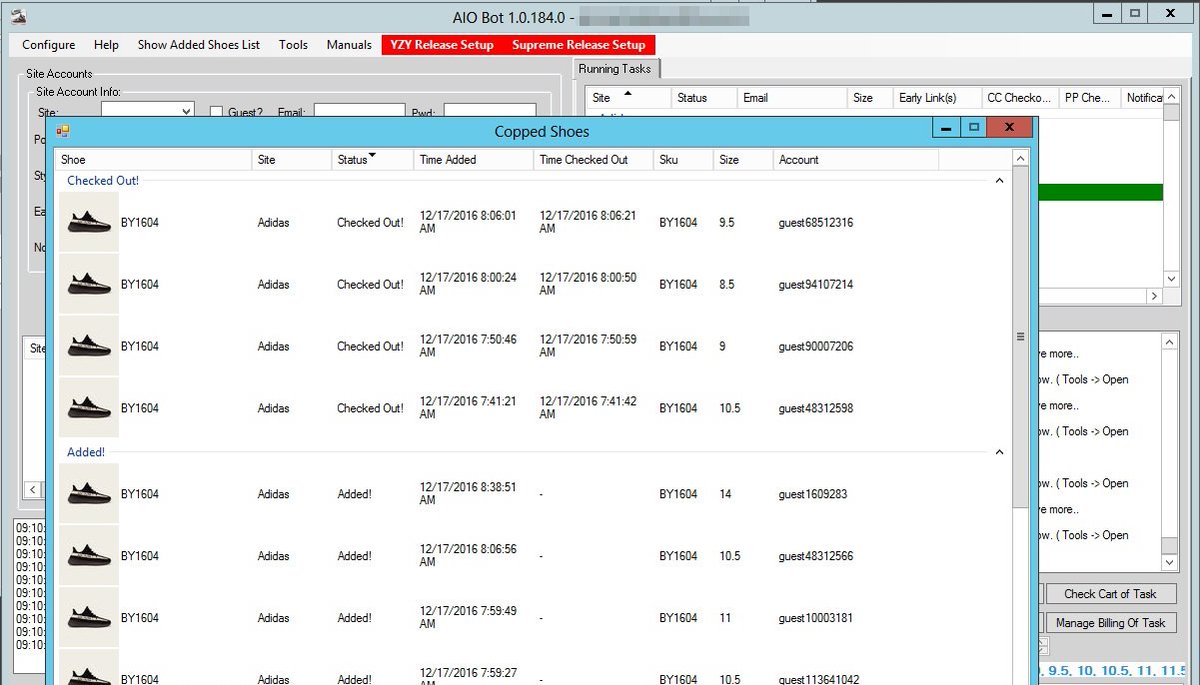This screenshot has height=685, width=1200.
Task: Click scroll up arrow of the log panel
Action: pyautogui.click(x=1170, y=342)
